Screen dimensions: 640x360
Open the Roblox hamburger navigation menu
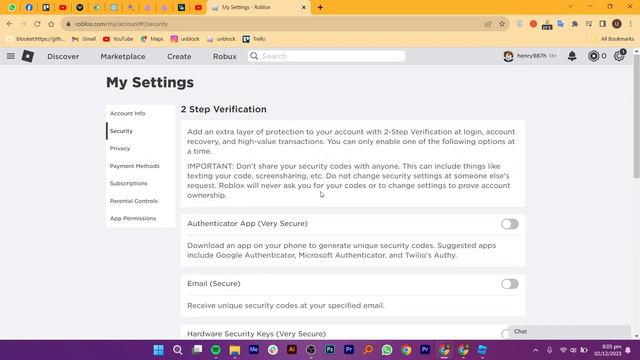pos(11,56)
